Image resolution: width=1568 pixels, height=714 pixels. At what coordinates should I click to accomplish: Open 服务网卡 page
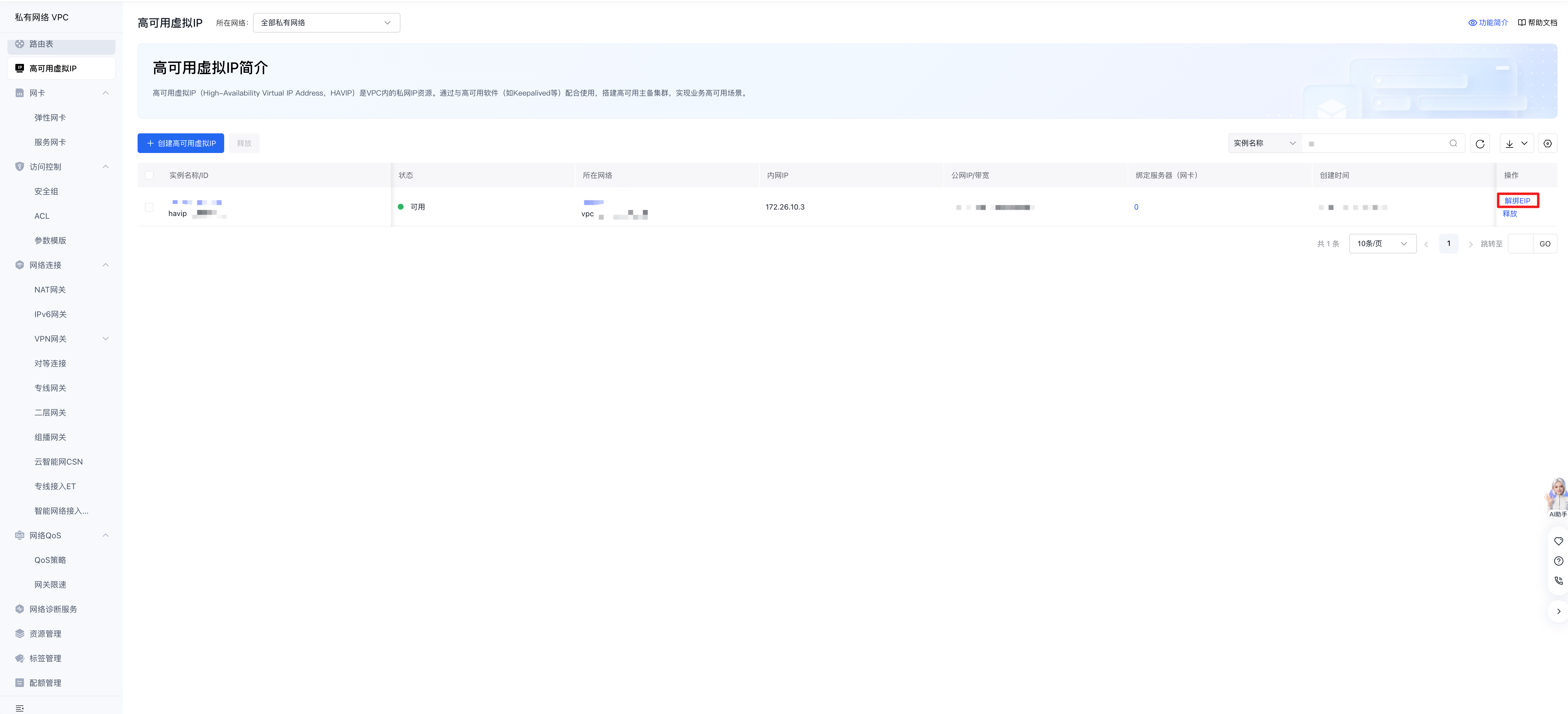point(50,142)
